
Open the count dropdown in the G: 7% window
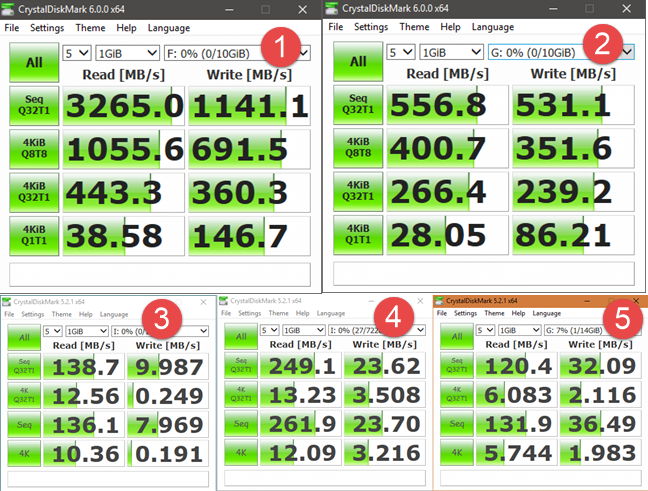pos(485,330)
